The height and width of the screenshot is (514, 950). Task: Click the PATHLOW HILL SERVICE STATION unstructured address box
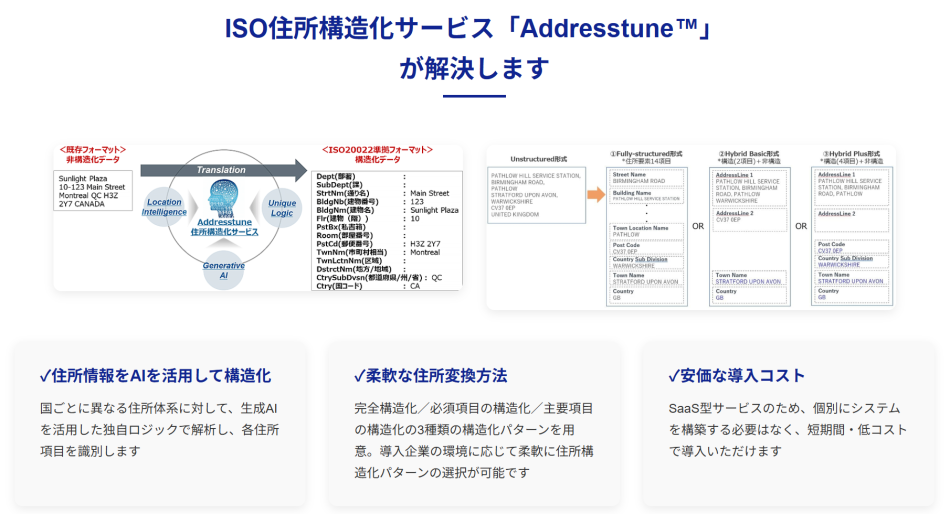[537, 195]
